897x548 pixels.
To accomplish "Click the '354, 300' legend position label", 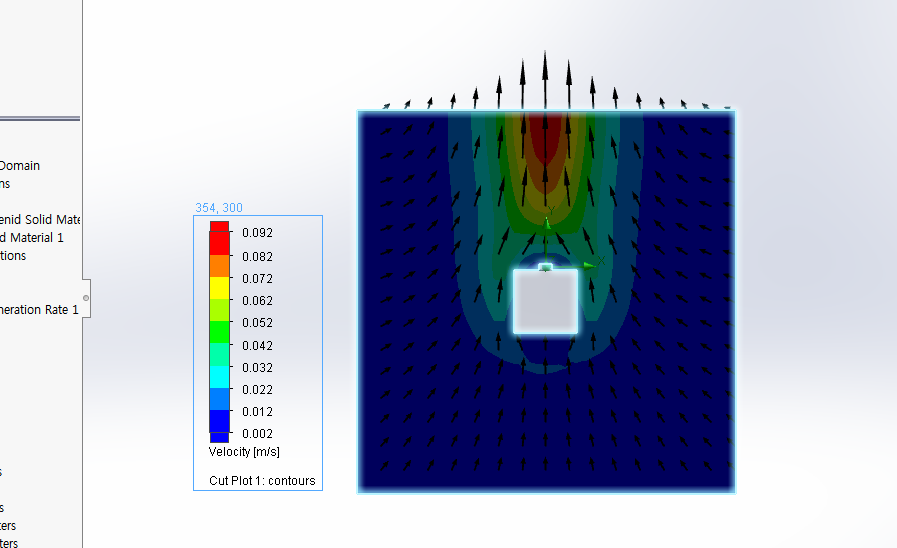I will click(x=219, y=208).
